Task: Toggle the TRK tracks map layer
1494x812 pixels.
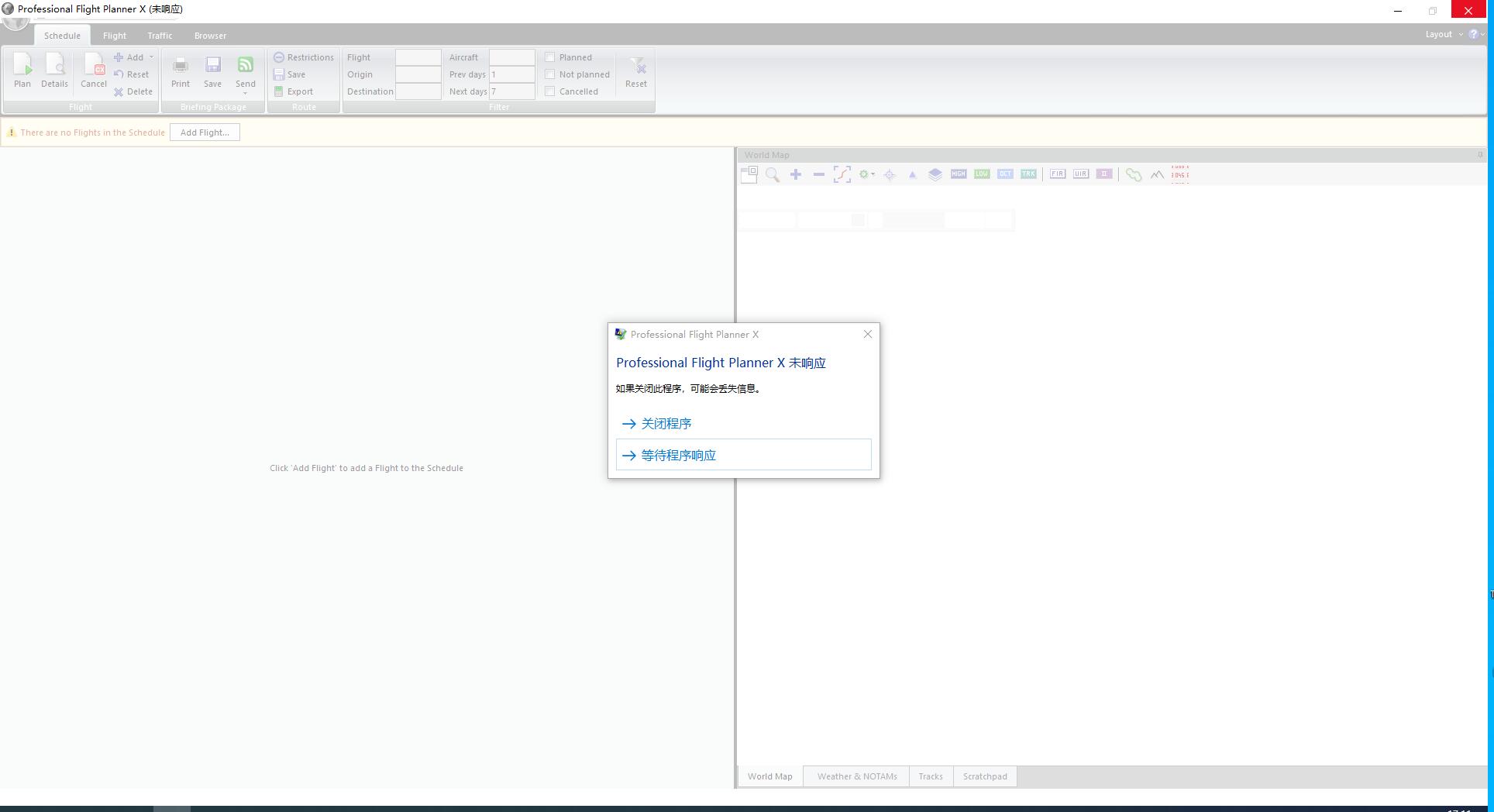Action: [1028, 174]
